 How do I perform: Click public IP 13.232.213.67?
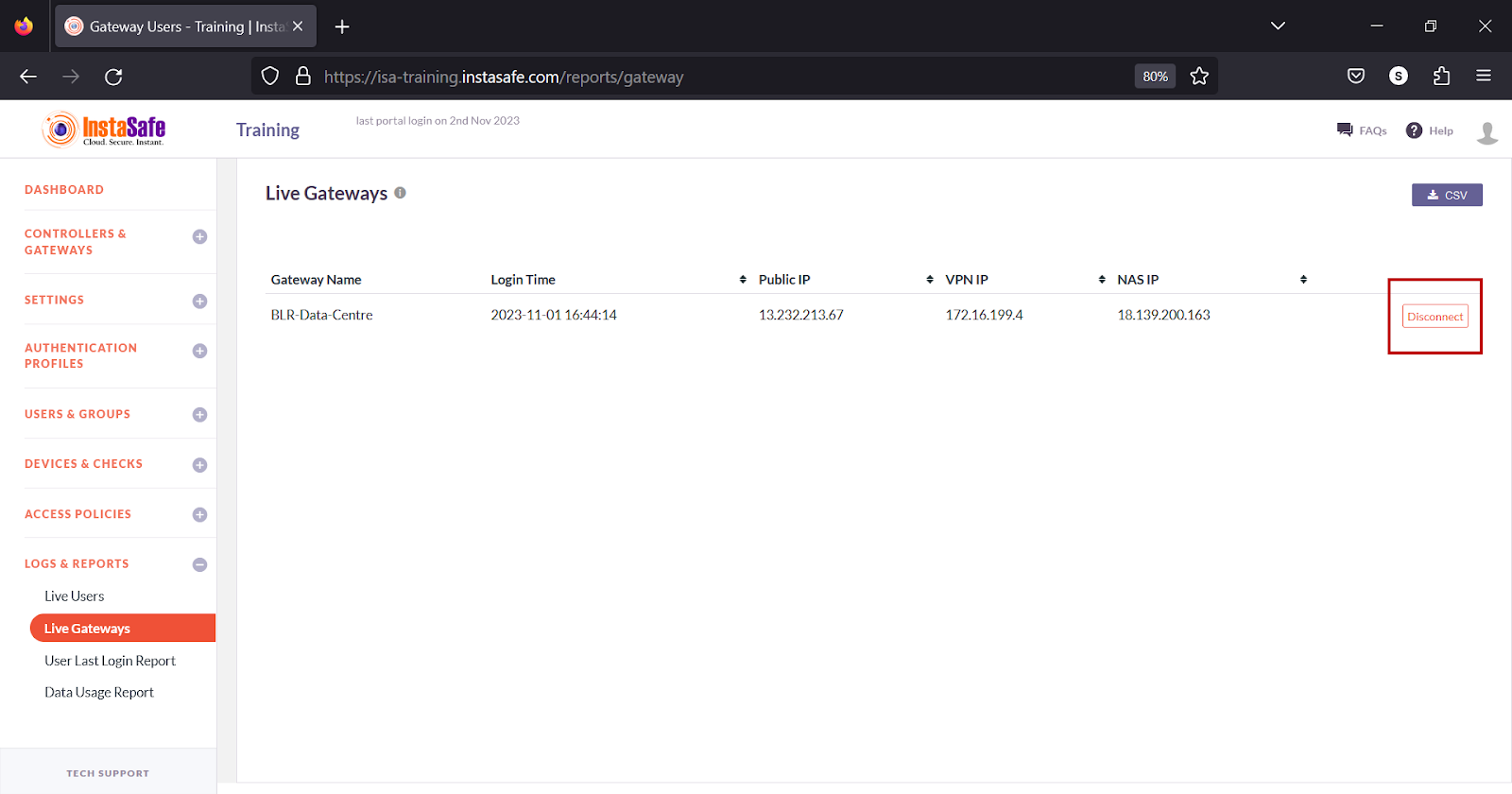pyautogui.click(x=801, y=315)
